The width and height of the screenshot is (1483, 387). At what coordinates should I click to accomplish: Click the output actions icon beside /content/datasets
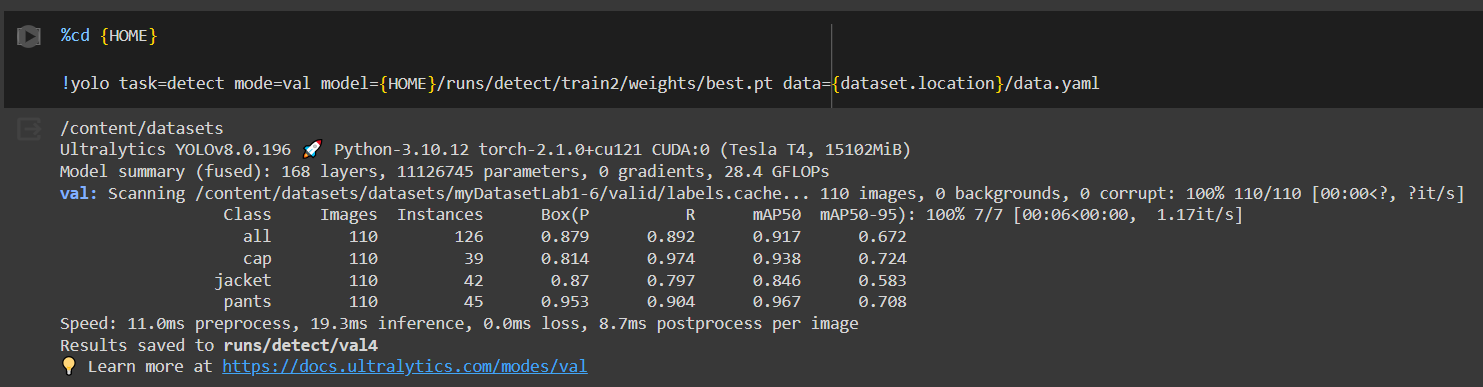click(28, 129)
